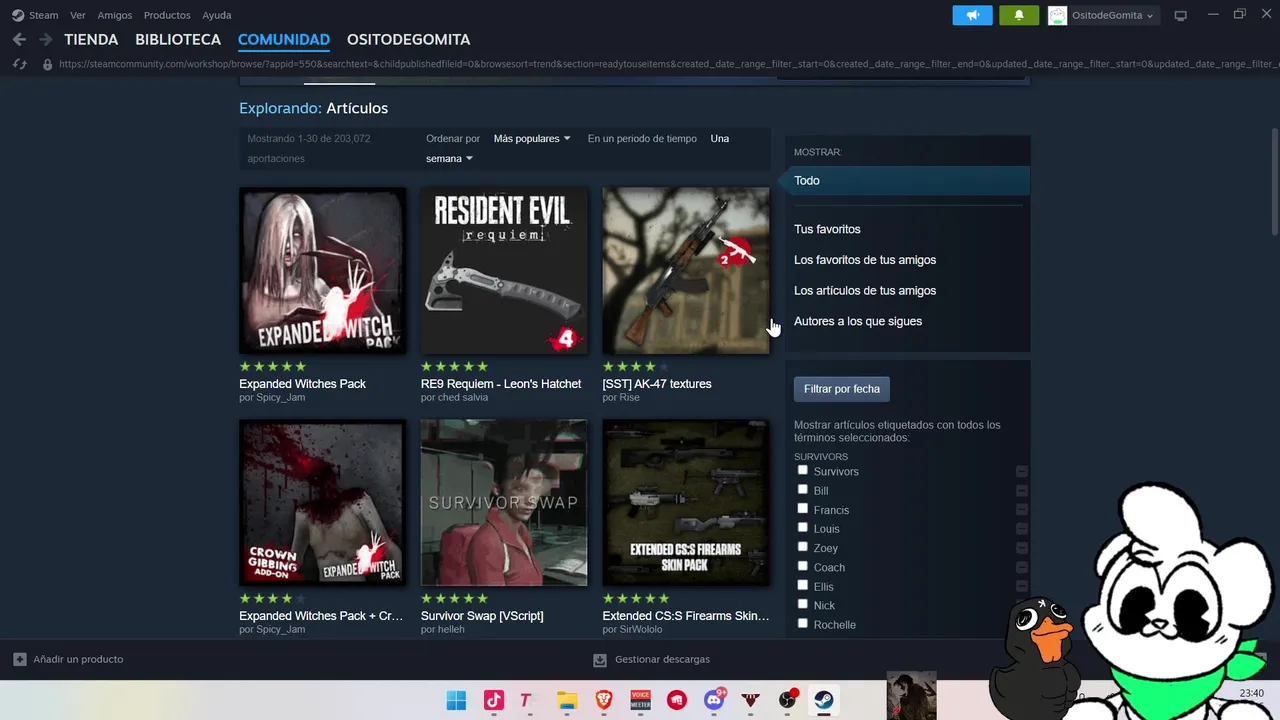Launch Brave browser from the taskbar

[604, 700]
